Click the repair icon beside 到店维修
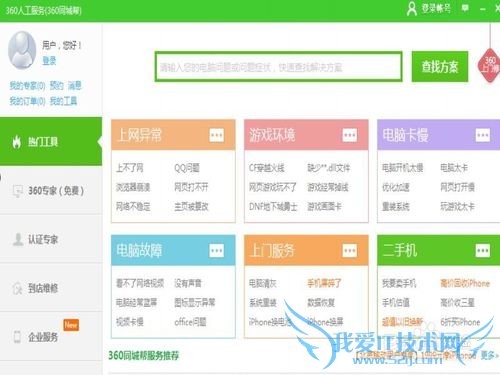The image size is (500, 375). 17,288
